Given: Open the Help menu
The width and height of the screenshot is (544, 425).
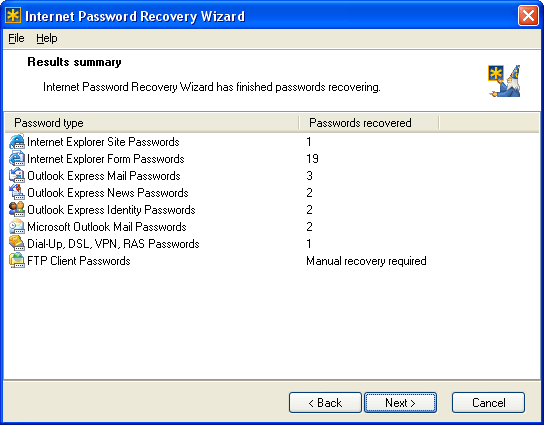Looking at the screenshot, I should (47, 38).
